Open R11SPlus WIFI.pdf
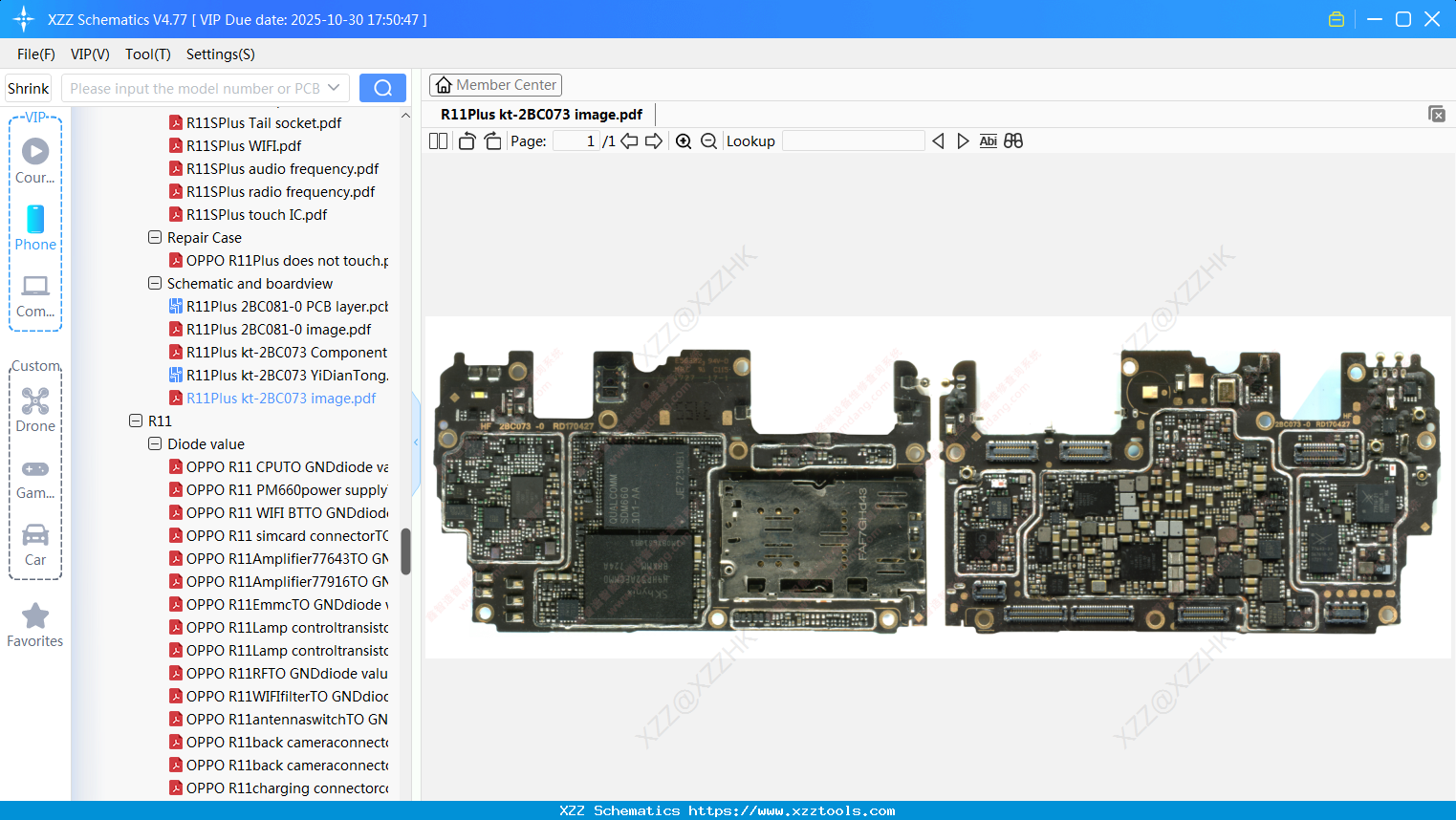Viewport: 1456px width, 820px height. [x=235, y=146]
